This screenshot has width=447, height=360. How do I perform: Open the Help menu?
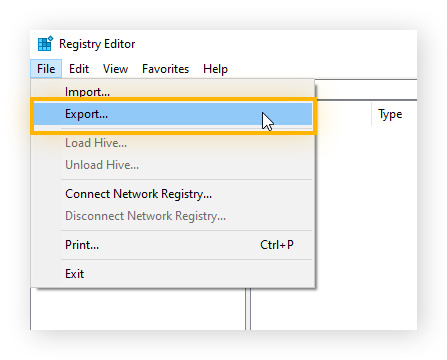(x=215, y=69)
